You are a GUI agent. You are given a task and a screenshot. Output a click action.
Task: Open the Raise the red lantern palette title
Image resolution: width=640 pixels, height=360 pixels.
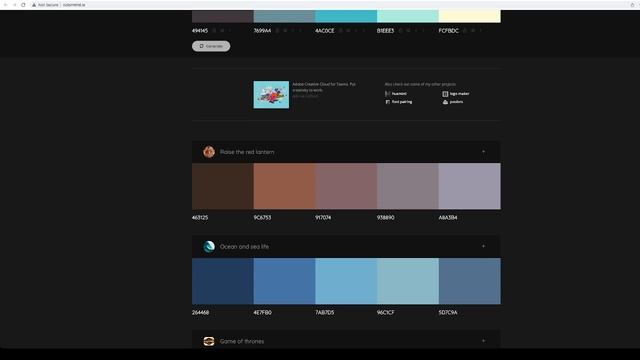[x=247, y=152]
